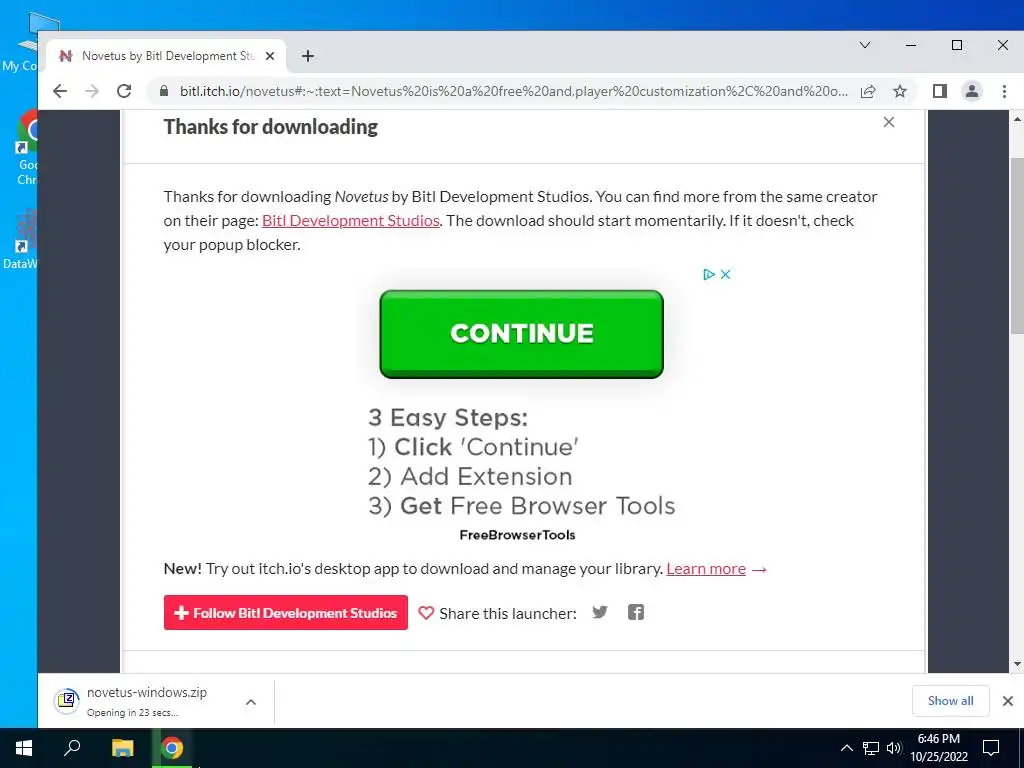Share this page from the address bar
1024x768 pixels.
pyautogui.click(x=868, y=91)
